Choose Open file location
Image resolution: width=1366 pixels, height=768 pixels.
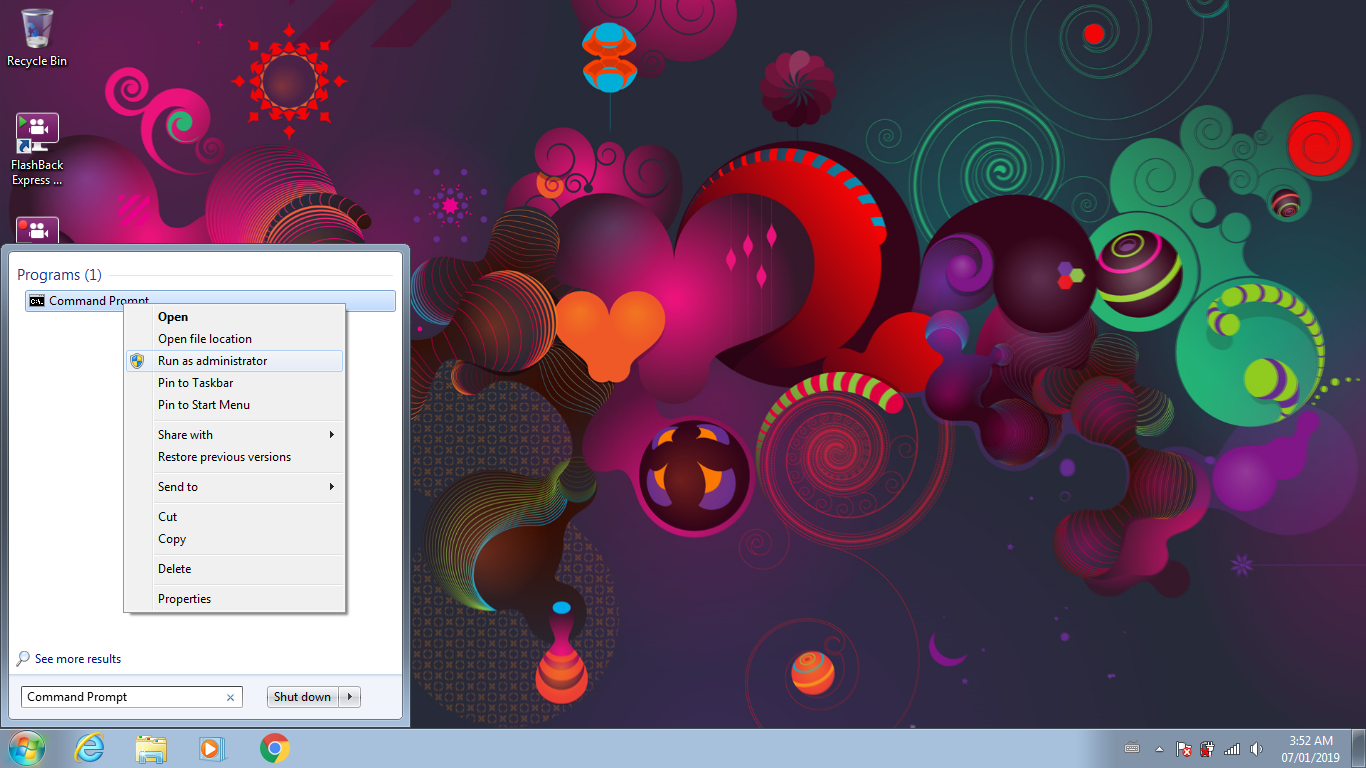click(x=235, y=339)
